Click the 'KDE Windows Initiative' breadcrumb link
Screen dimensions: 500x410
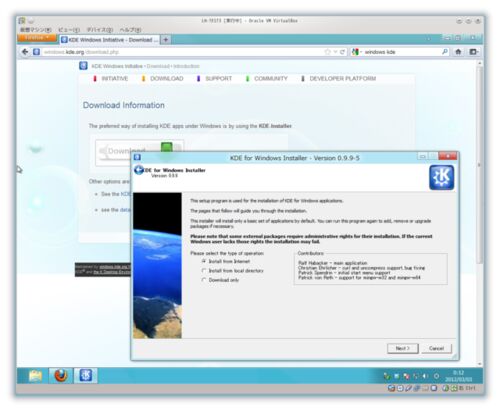(x=117, y=66)
